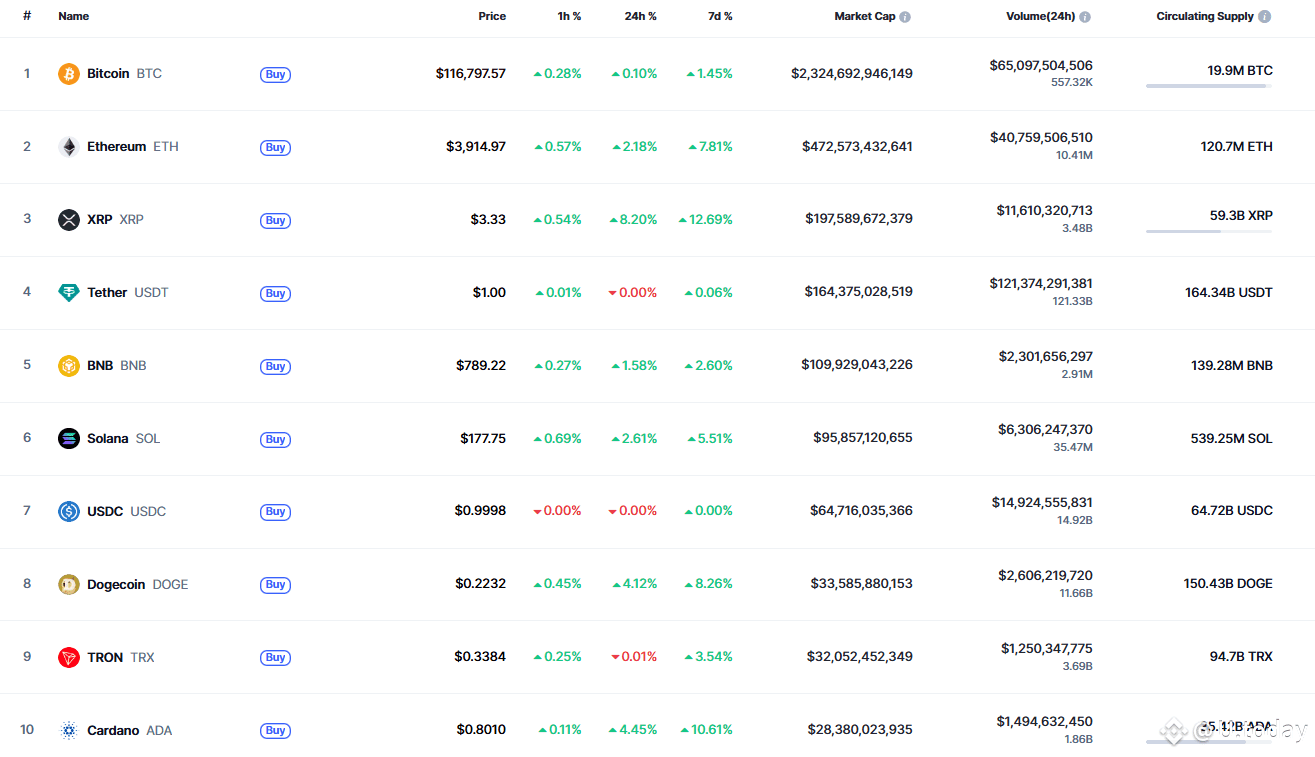Open the Dogecoin DOGE name link
Viewport: 1315px width, 757px height.
137,584
